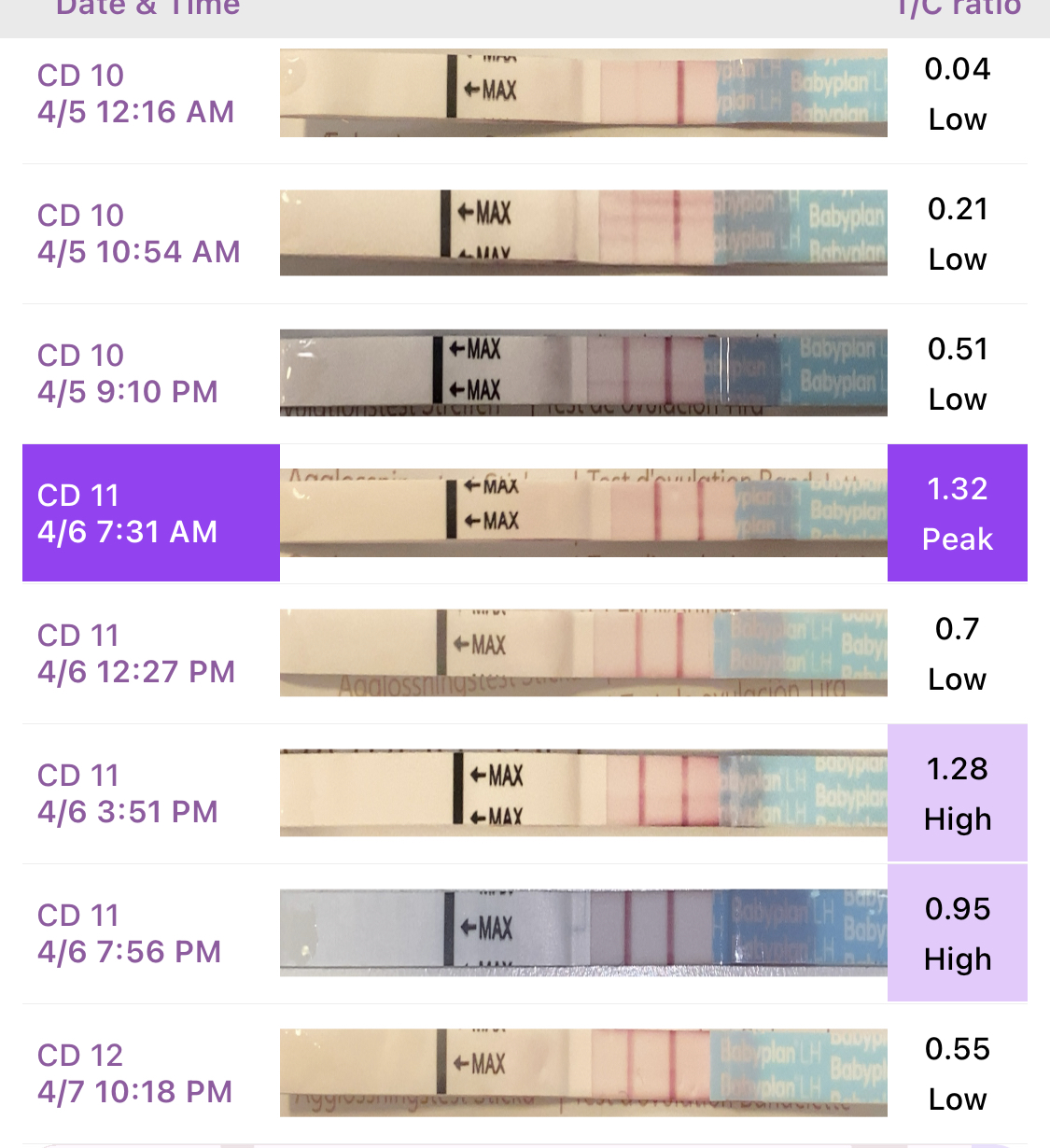Open the 4/6 7:31 AM peak strip photo
Viewport: 1050px width, 1148px height.
583,512
